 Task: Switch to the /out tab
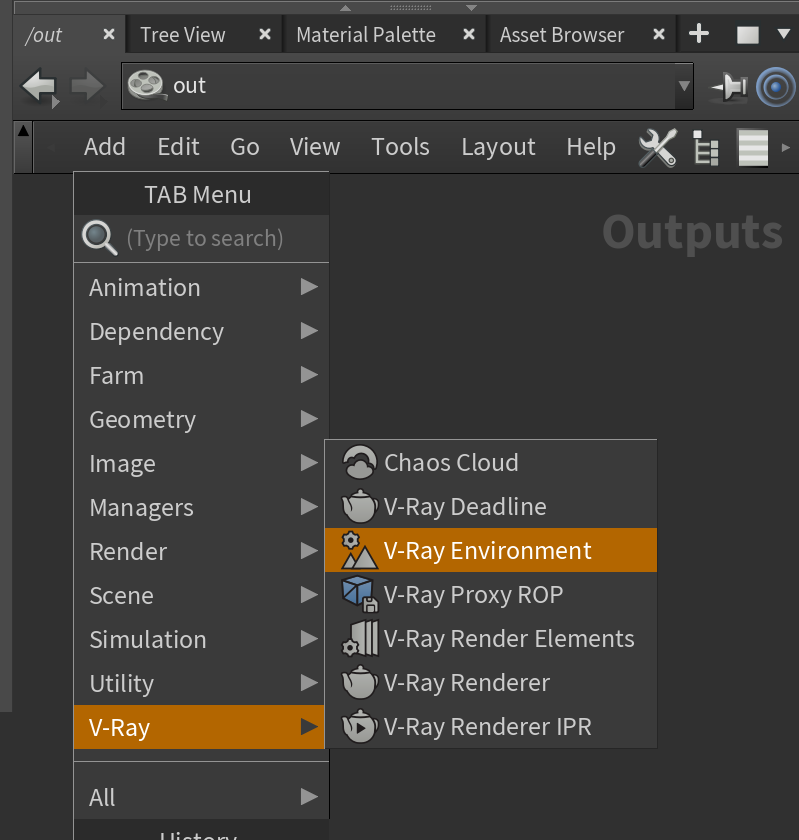(44, 35)
